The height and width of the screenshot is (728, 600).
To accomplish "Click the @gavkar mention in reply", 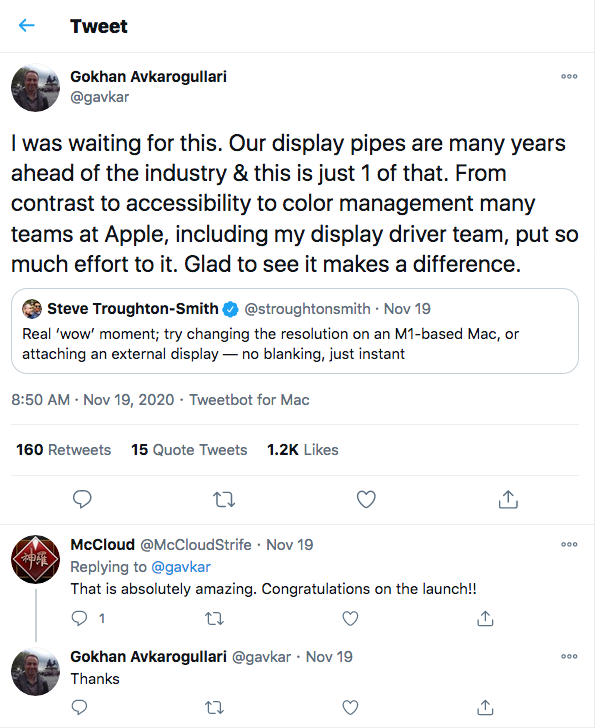I will coord(180,567).
